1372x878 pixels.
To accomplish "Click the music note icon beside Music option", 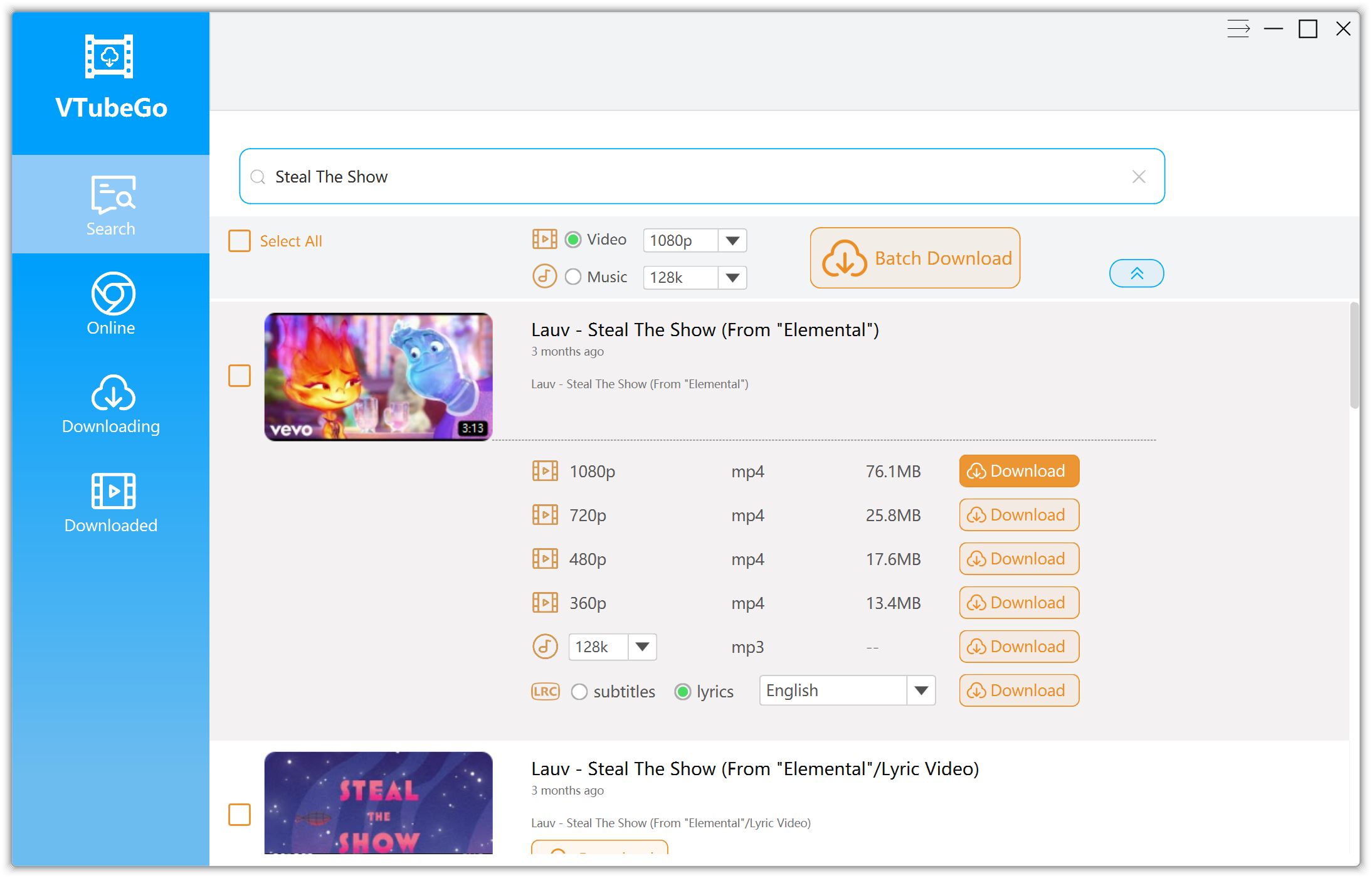I will click(544, 277).
